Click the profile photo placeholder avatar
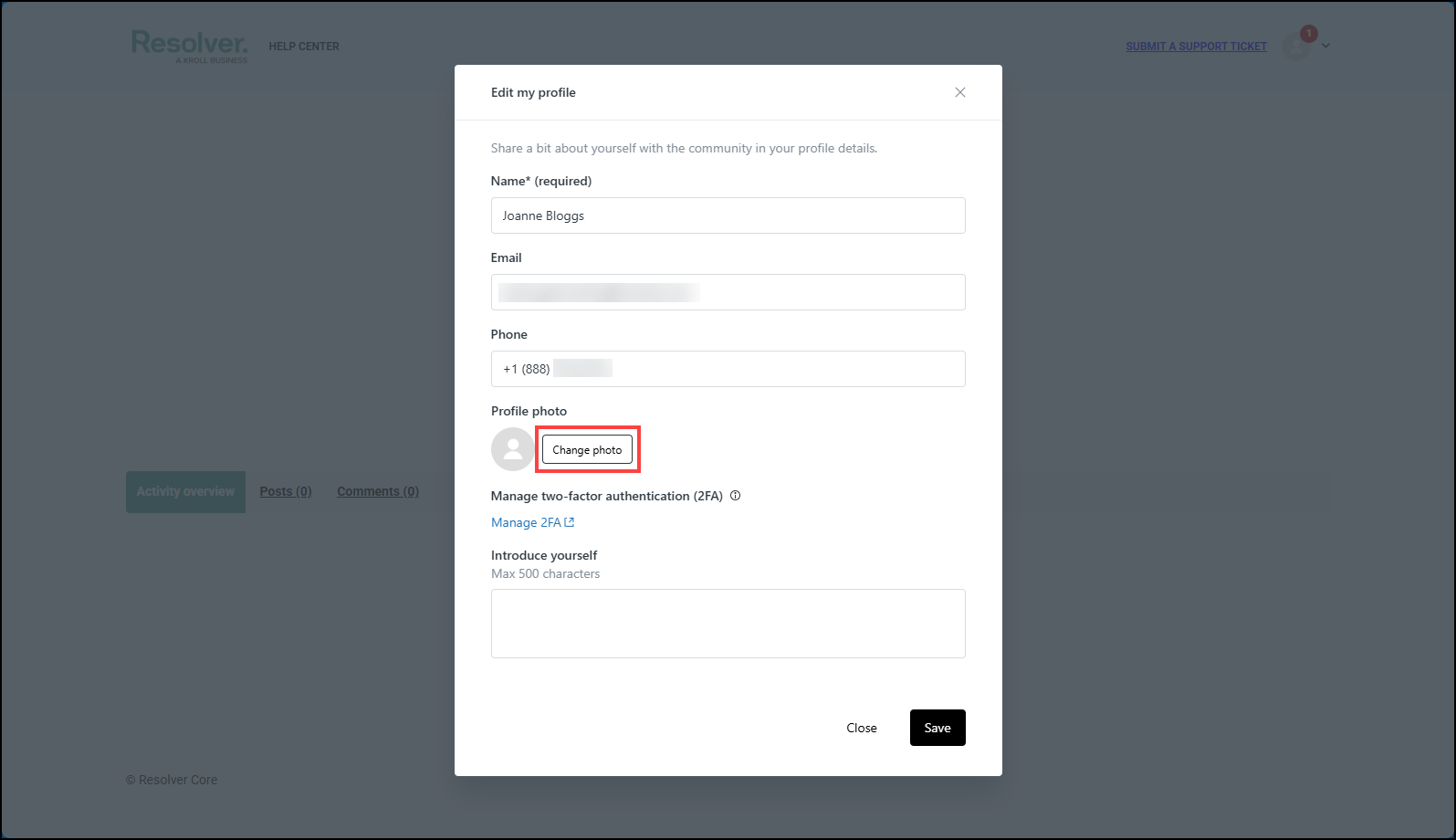1456x840 pixels. coord(513,449)
